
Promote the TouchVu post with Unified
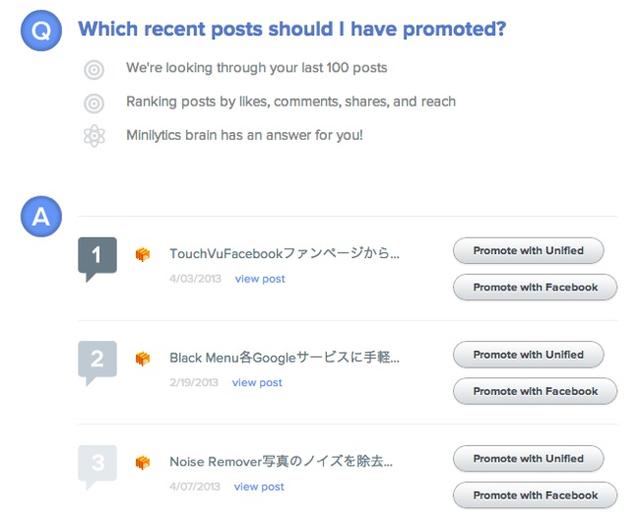pos(528,251)
